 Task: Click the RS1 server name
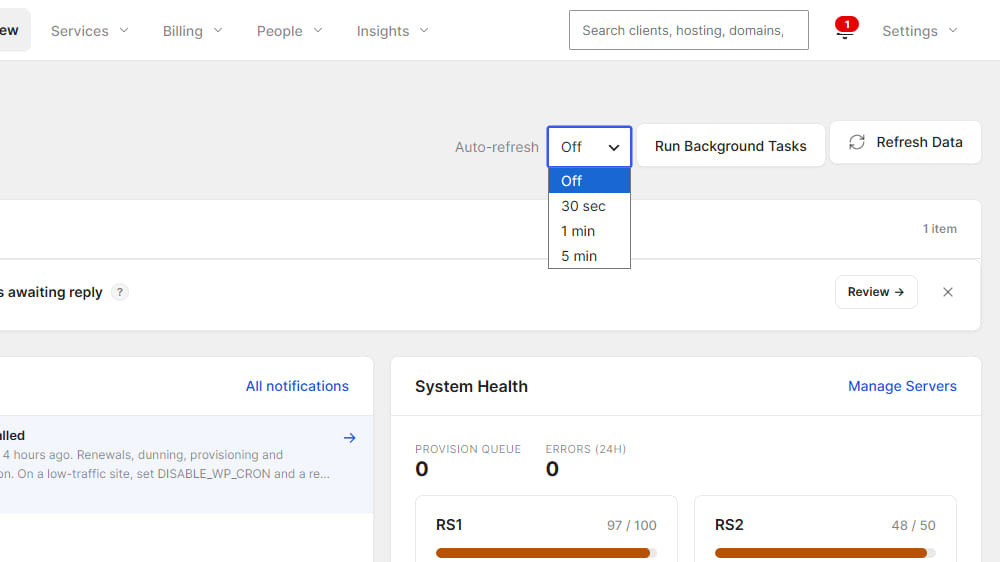pos(449,525)
